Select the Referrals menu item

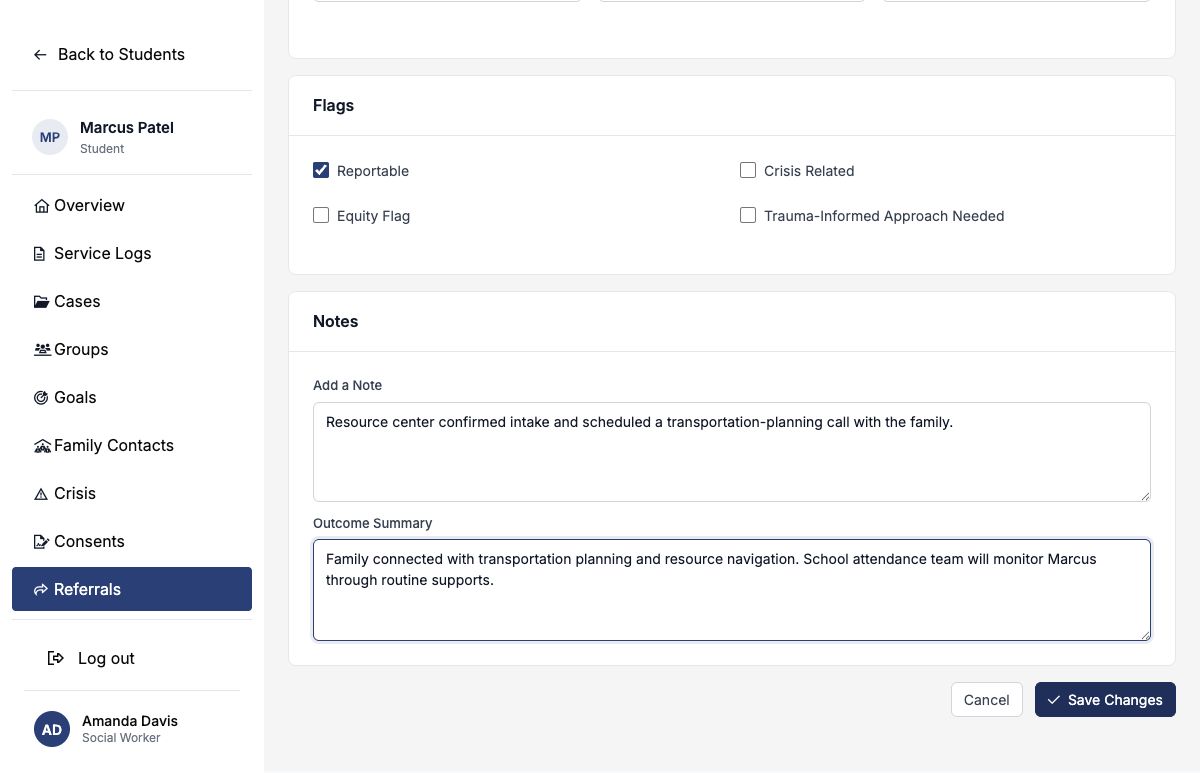click(132, 590)
